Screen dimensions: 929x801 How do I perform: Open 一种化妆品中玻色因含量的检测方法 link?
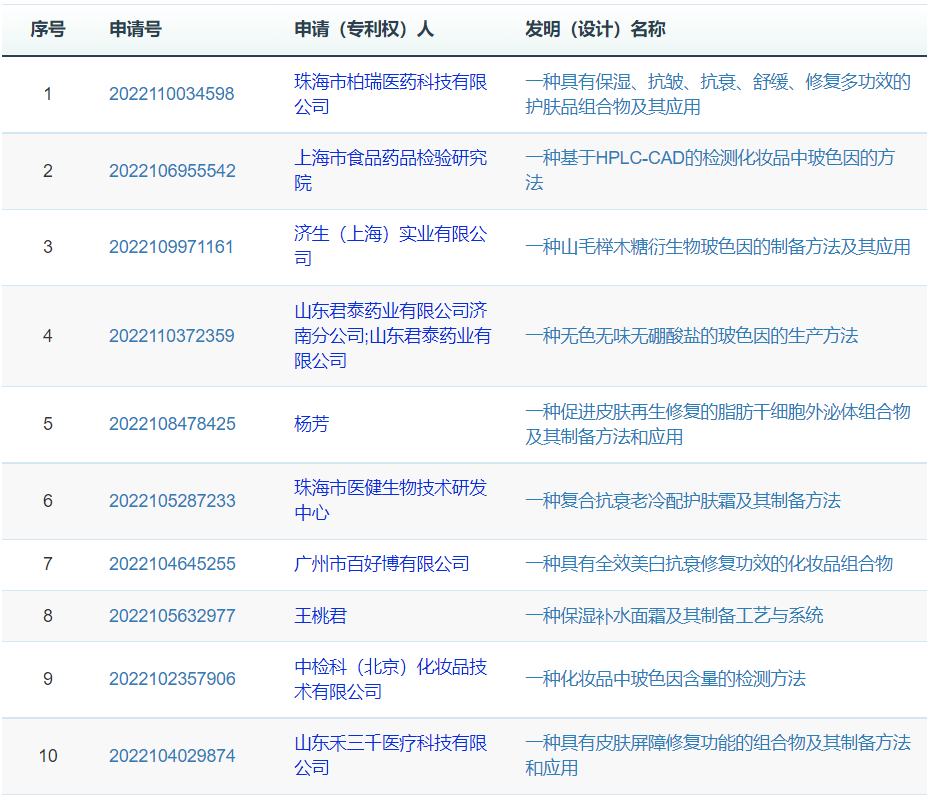665,679
